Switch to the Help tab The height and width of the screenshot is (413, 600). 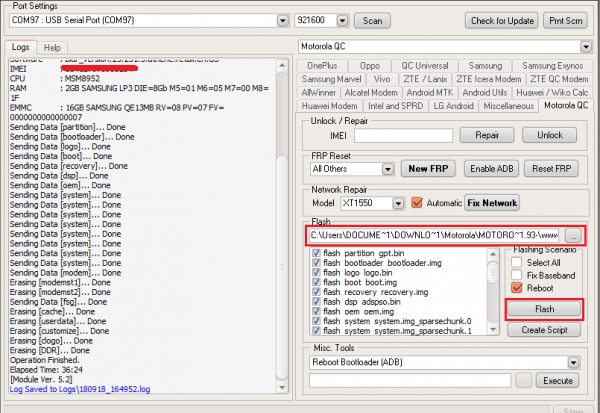click(x=52, y=48)
